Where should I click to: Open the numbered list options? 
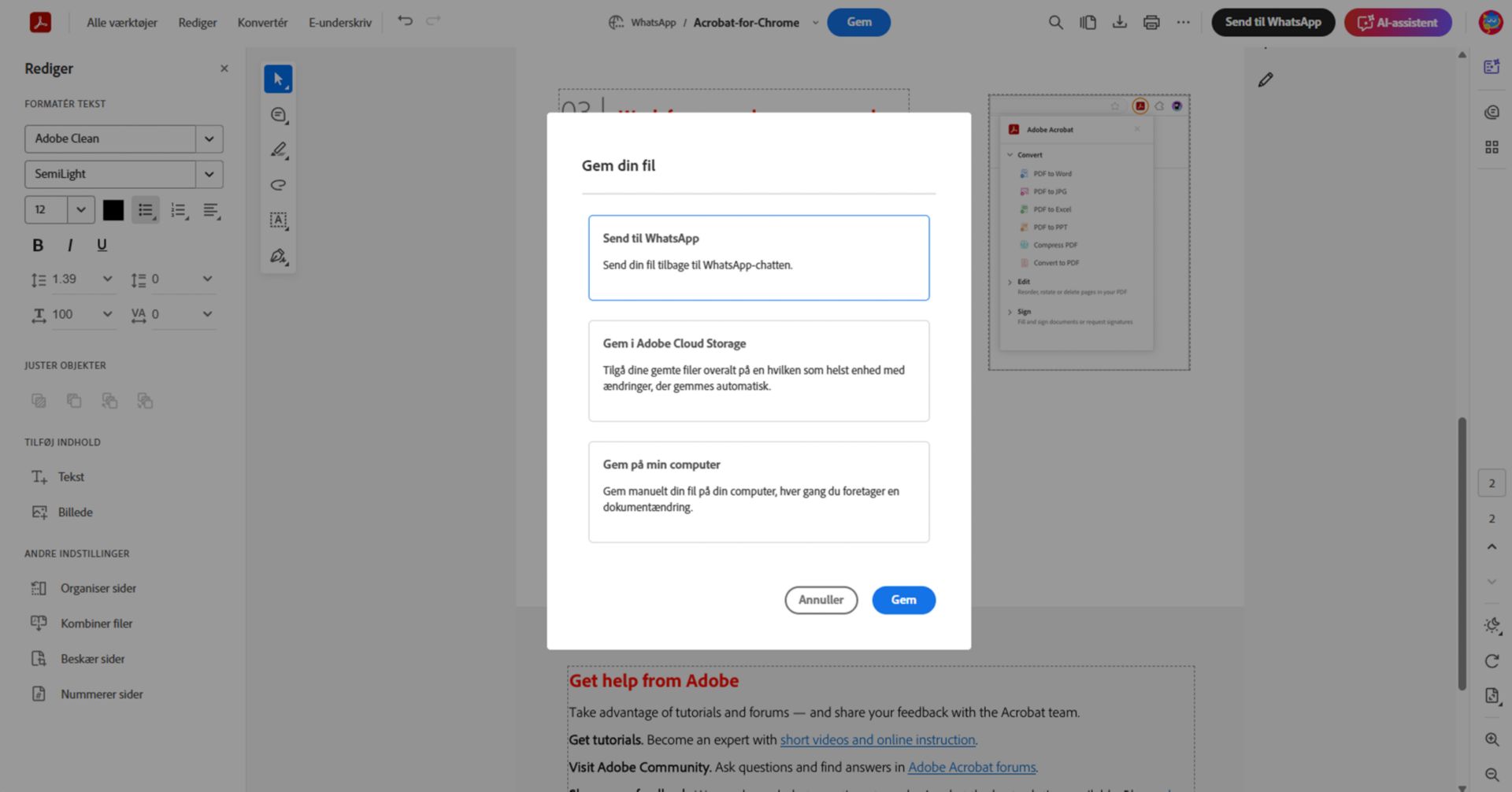point(179,210)
